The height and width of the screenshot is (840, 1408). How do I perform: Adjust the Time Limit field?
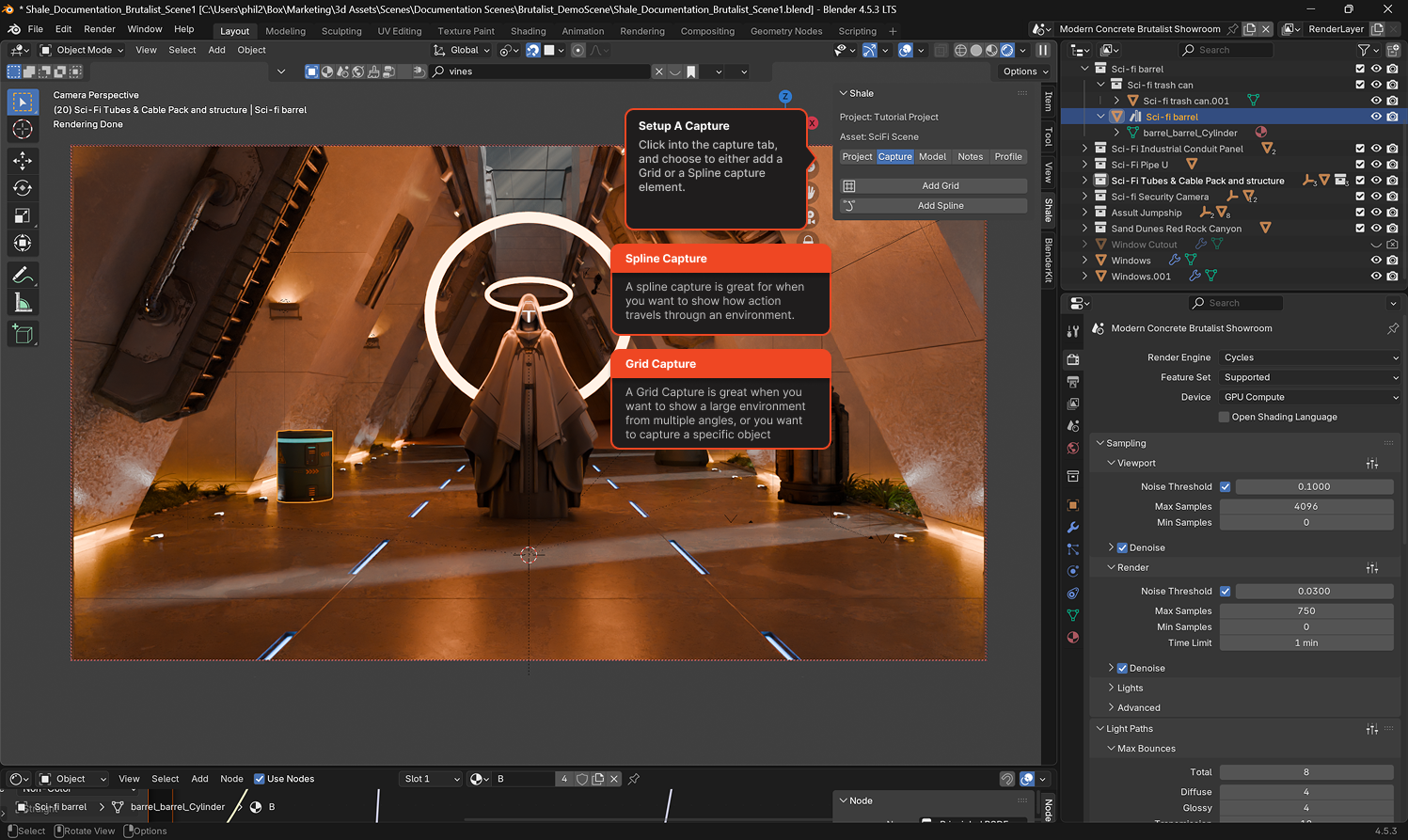pos(1305,643)
